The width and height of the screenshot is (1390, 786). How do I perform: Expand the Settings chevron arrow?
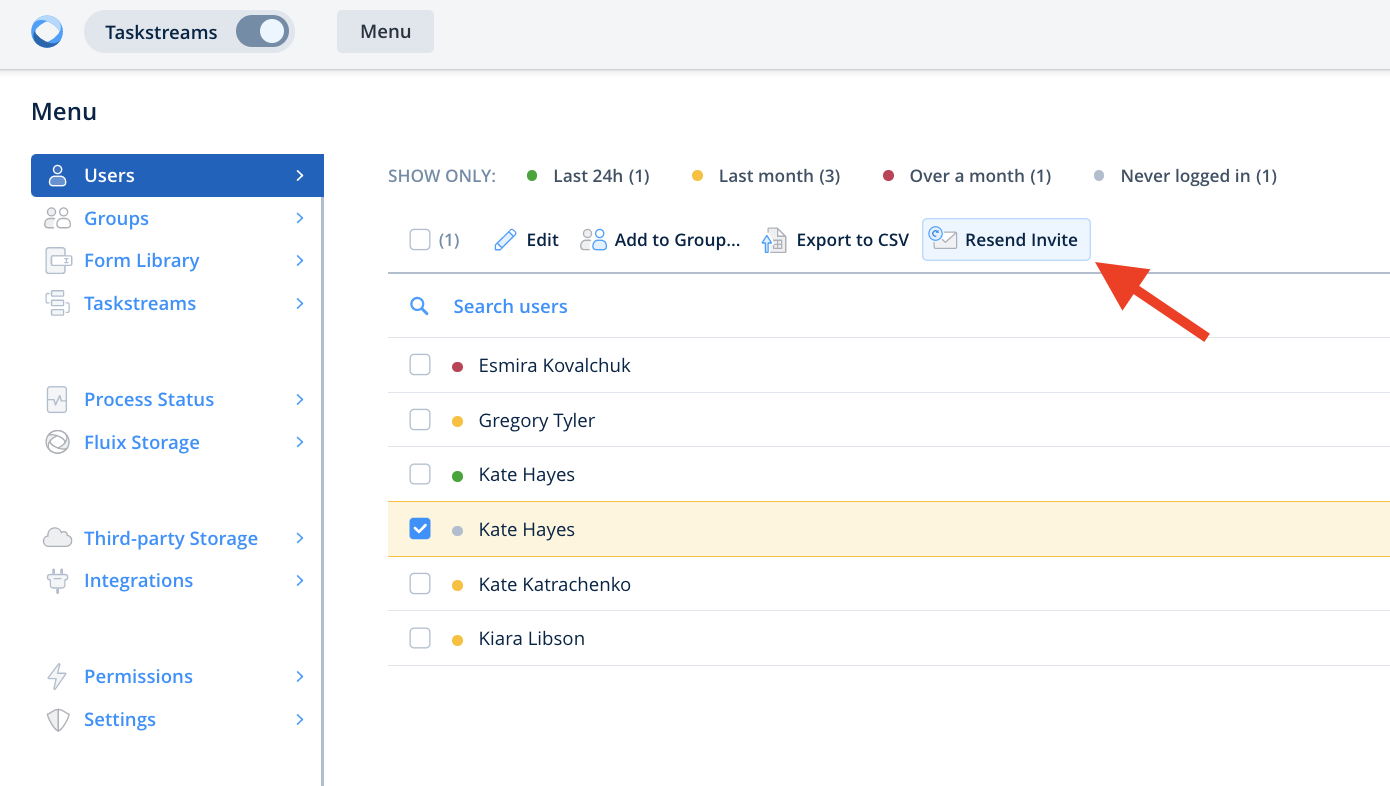click(x=299, y=720)
